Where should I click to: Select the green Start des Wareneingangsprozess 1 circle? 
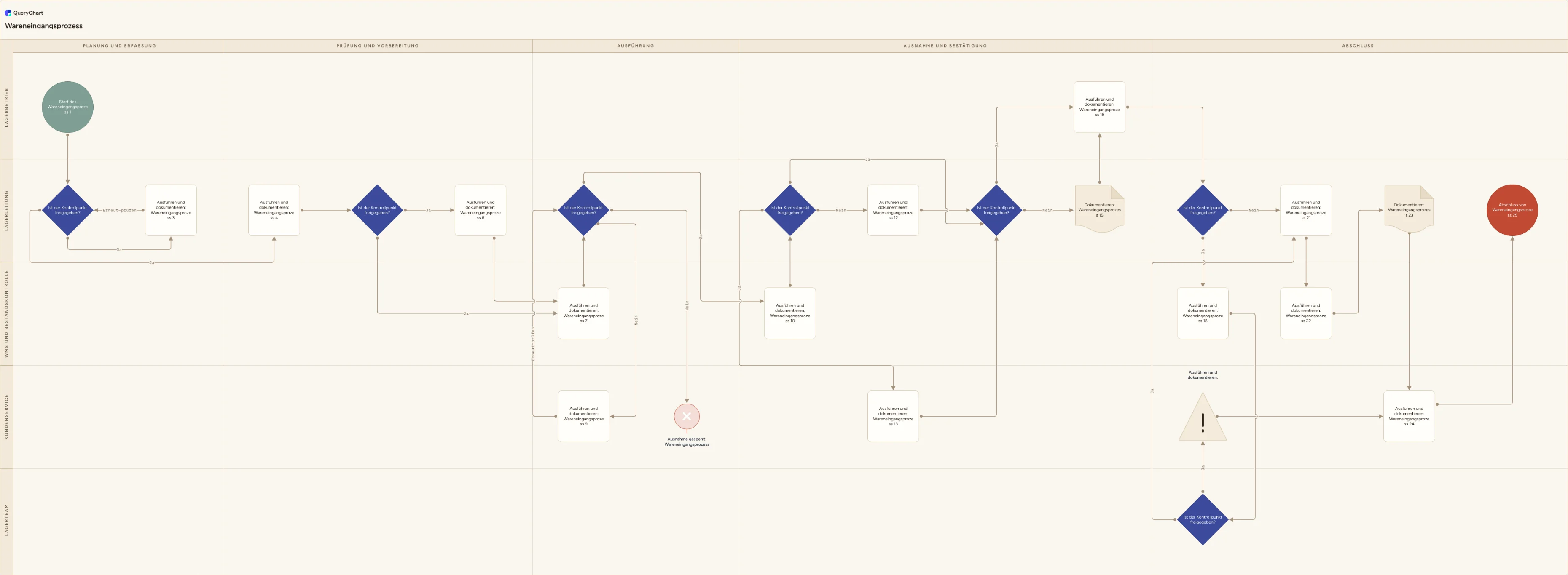pyautogui.click(x=67, y=107)
